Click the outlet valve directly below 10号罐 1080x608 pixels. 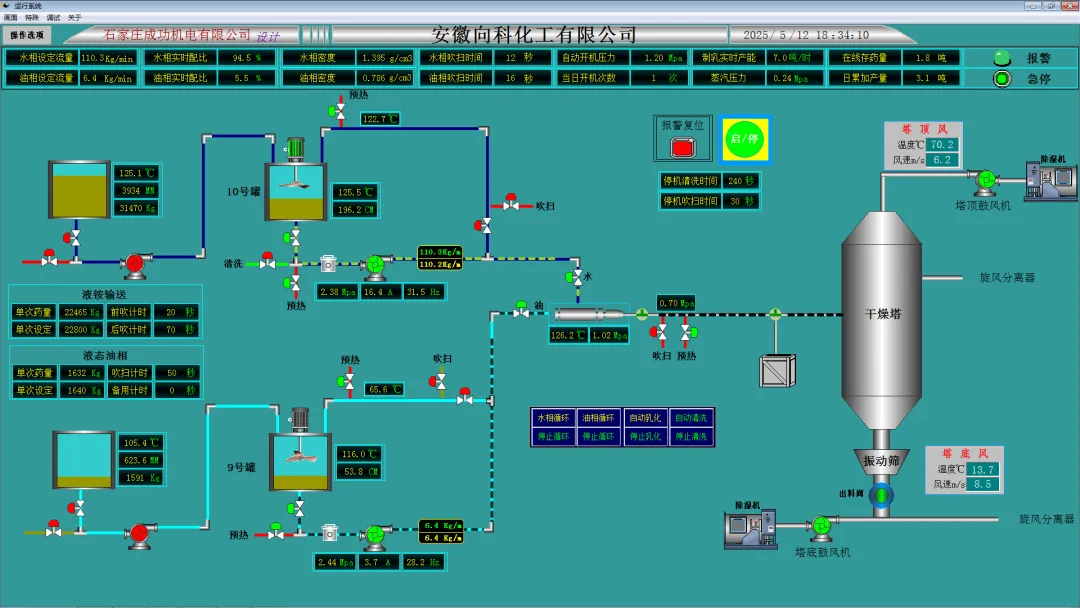[292, 238]
